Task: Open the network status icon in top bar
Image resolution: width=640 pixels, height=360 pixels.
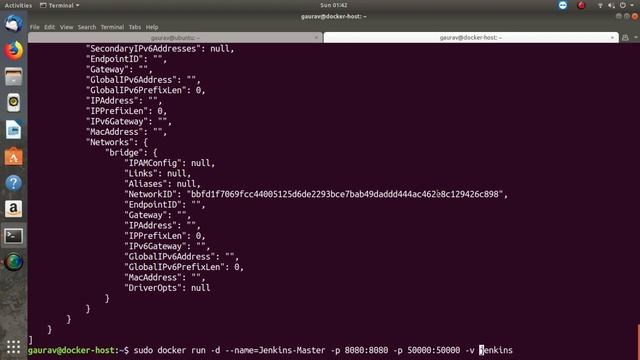Action: pyautogui.click(x=600, y=5)
